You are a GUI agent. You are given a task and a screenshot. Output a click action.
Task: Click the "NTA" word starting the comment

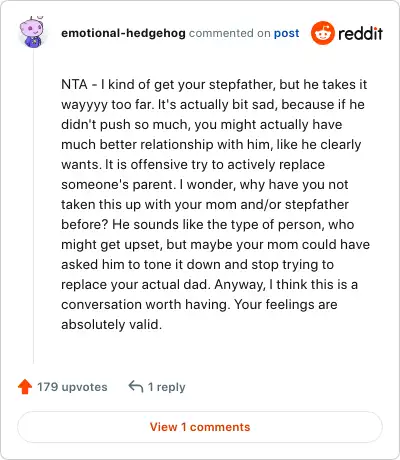pos(74,84)
